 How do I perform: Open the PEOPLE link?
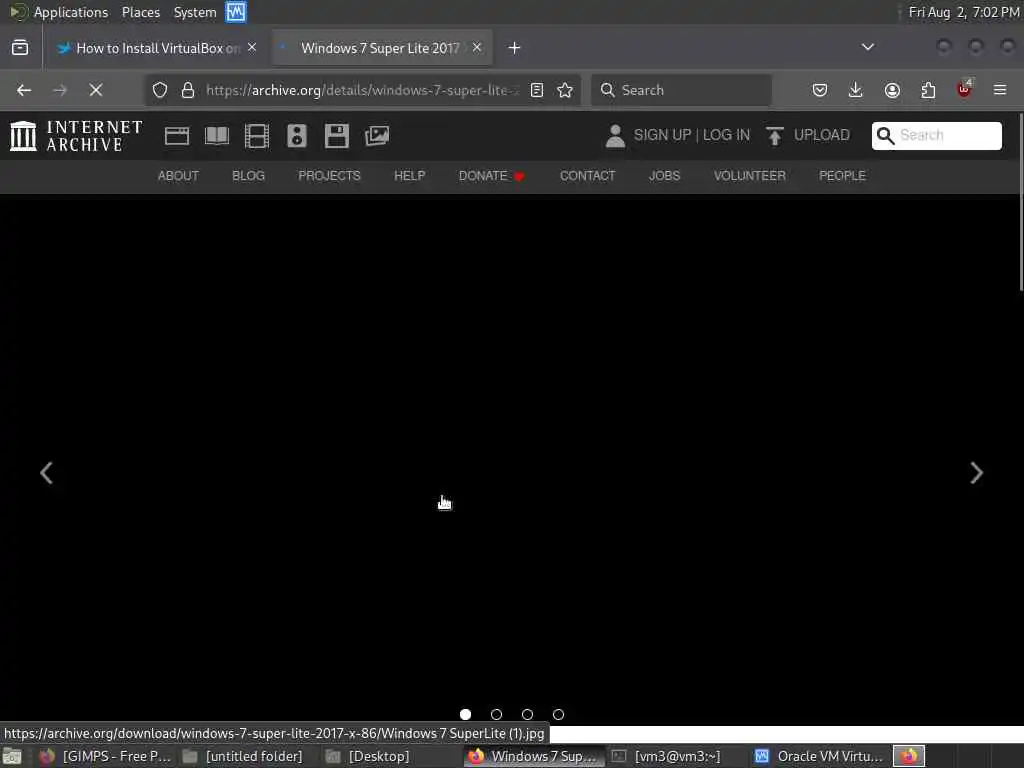point(842,176)
